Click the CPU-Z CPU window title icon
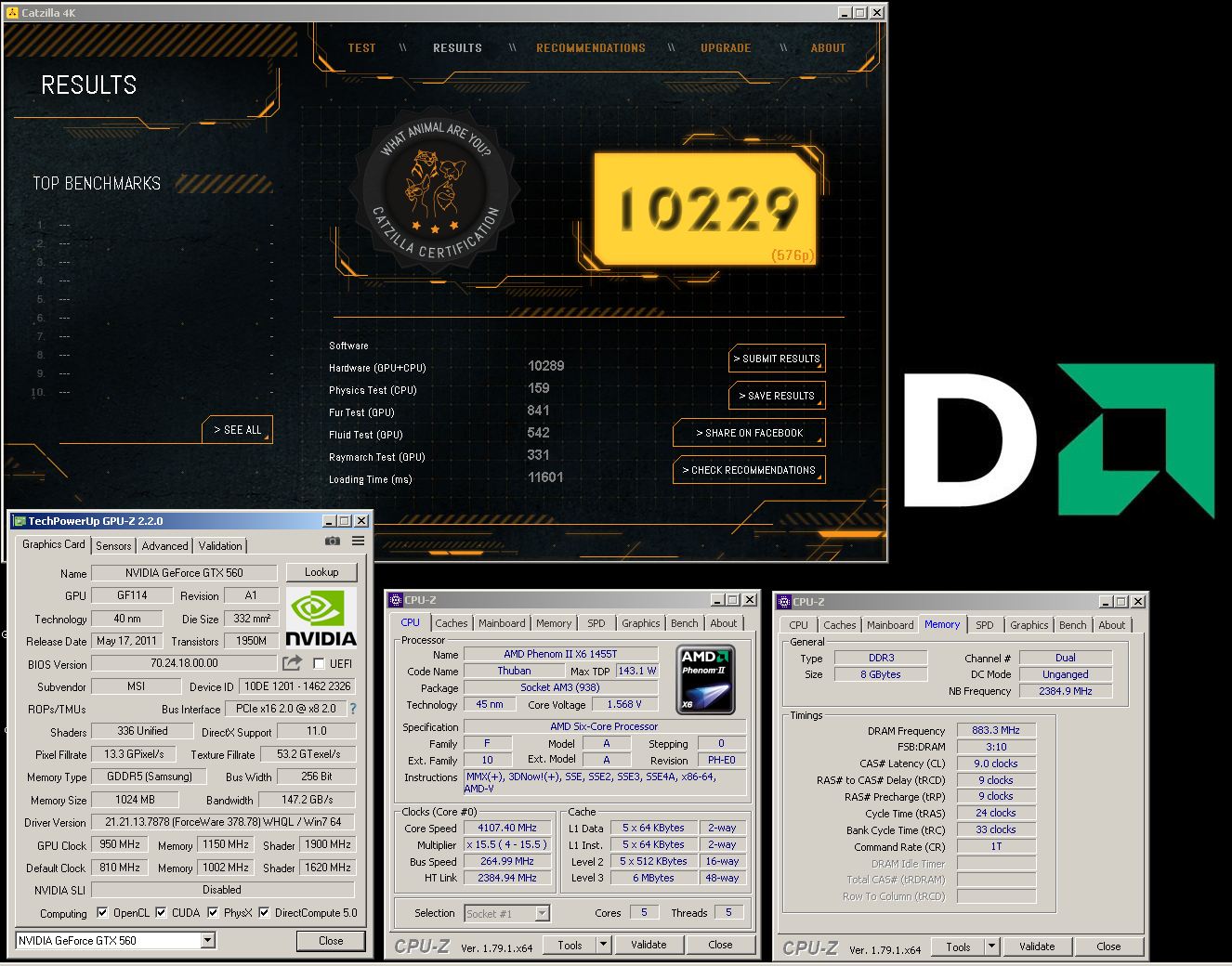The image size is (1232, 966). (396, 600)
